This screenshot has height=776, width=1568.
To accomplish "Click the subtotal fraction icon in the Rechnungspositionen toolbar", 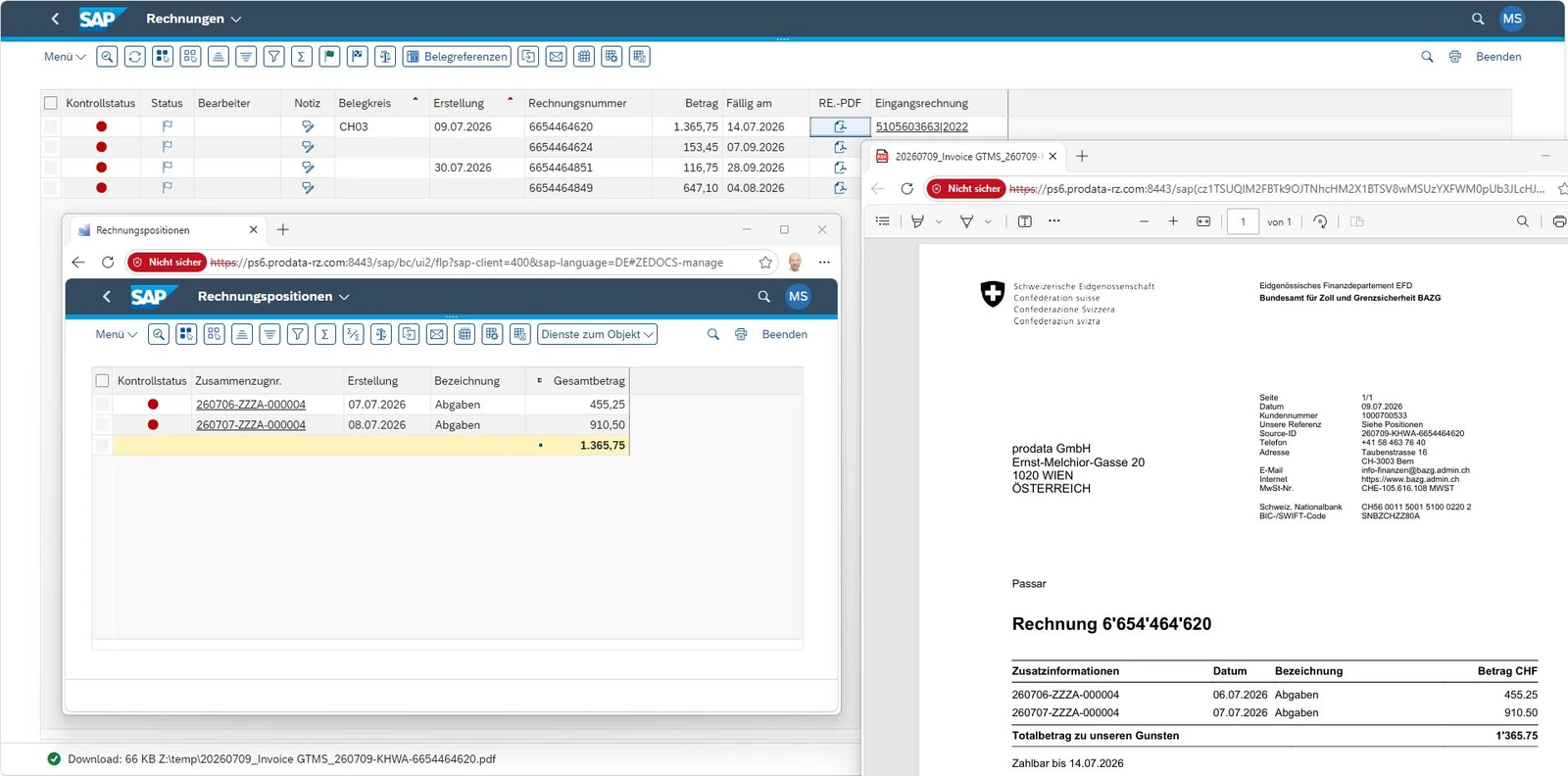I will pyautogui.click(x=354, y=334).
